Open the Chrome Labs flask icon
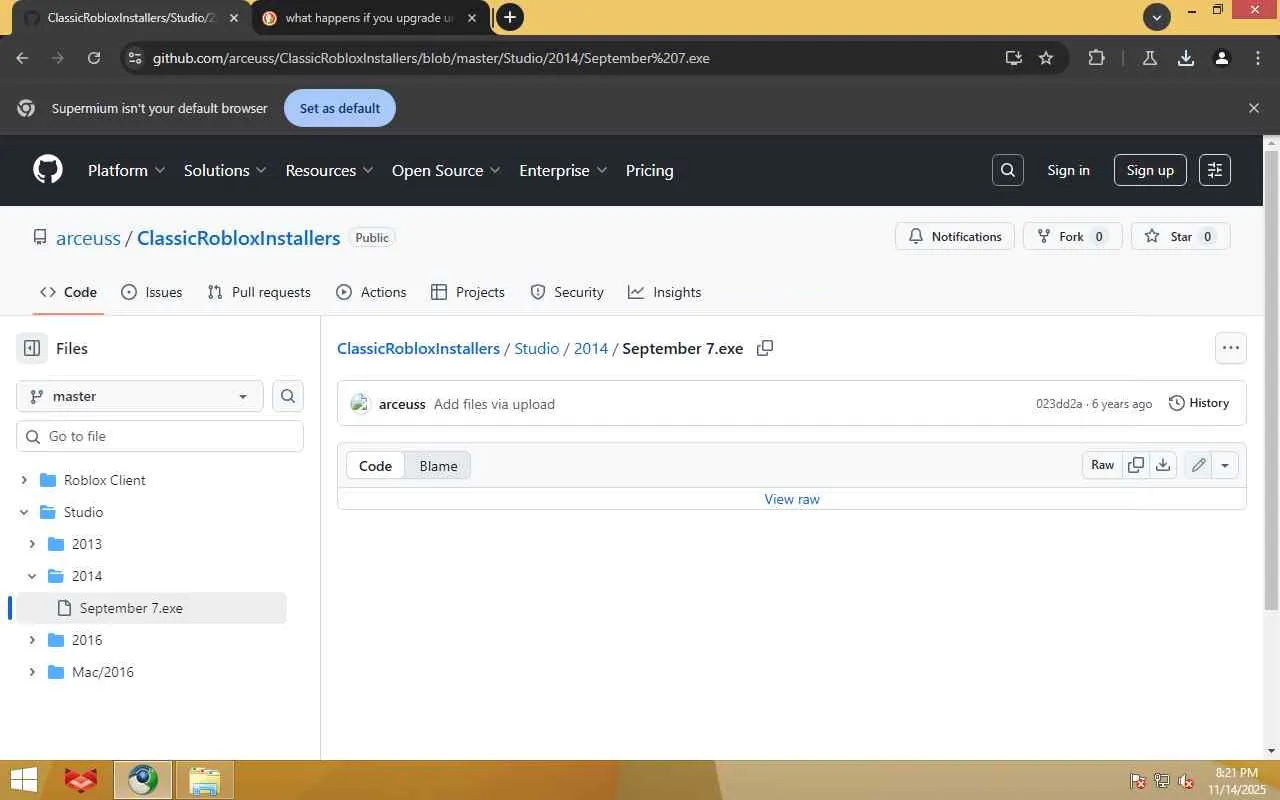Screen dimensions: 1280x800 tap(1150, 58)
